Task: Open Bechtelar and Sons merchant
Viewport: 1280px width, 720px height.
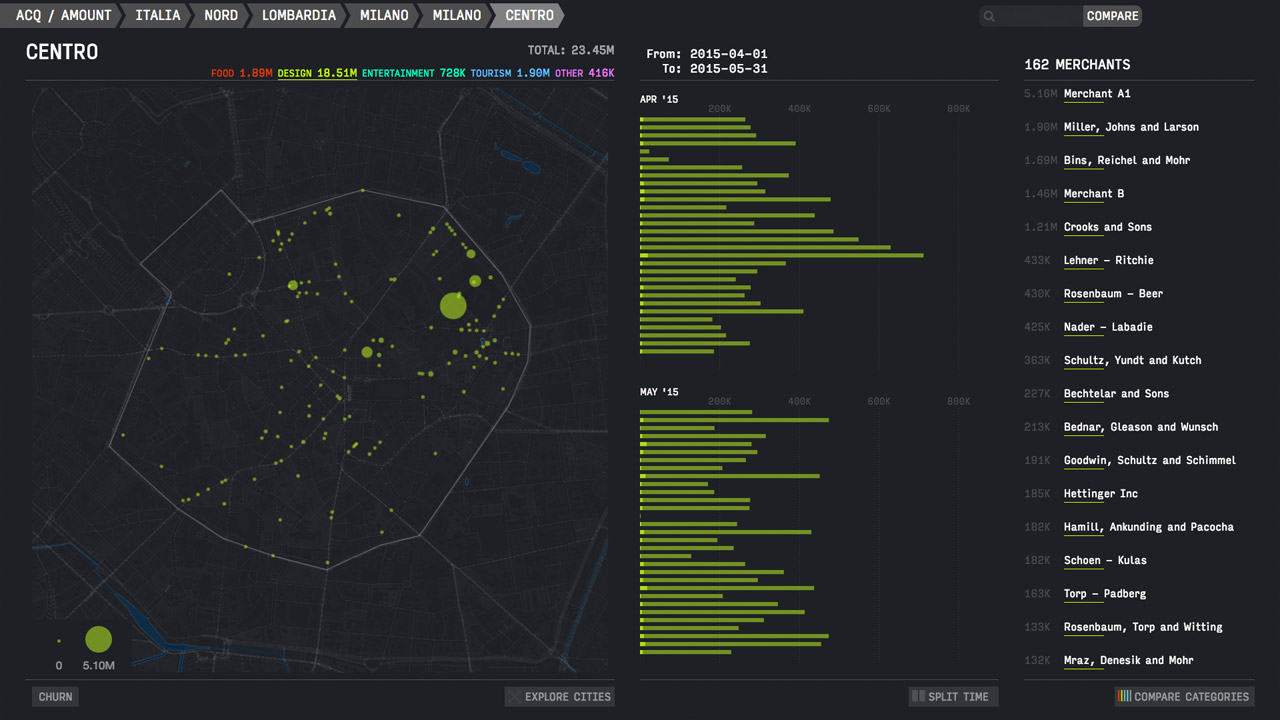Action: click(x=1116, y=394)
